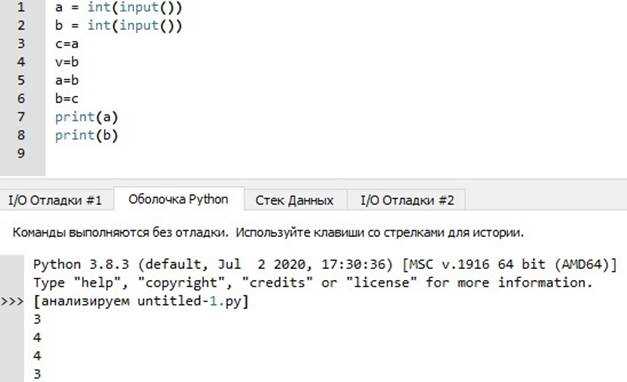The width and height of the screenshot is (627, 382).
Task: Click the '[анализируем untitled-1.py]' shell line
Action: pyautogui.click(x=141, y=301)
